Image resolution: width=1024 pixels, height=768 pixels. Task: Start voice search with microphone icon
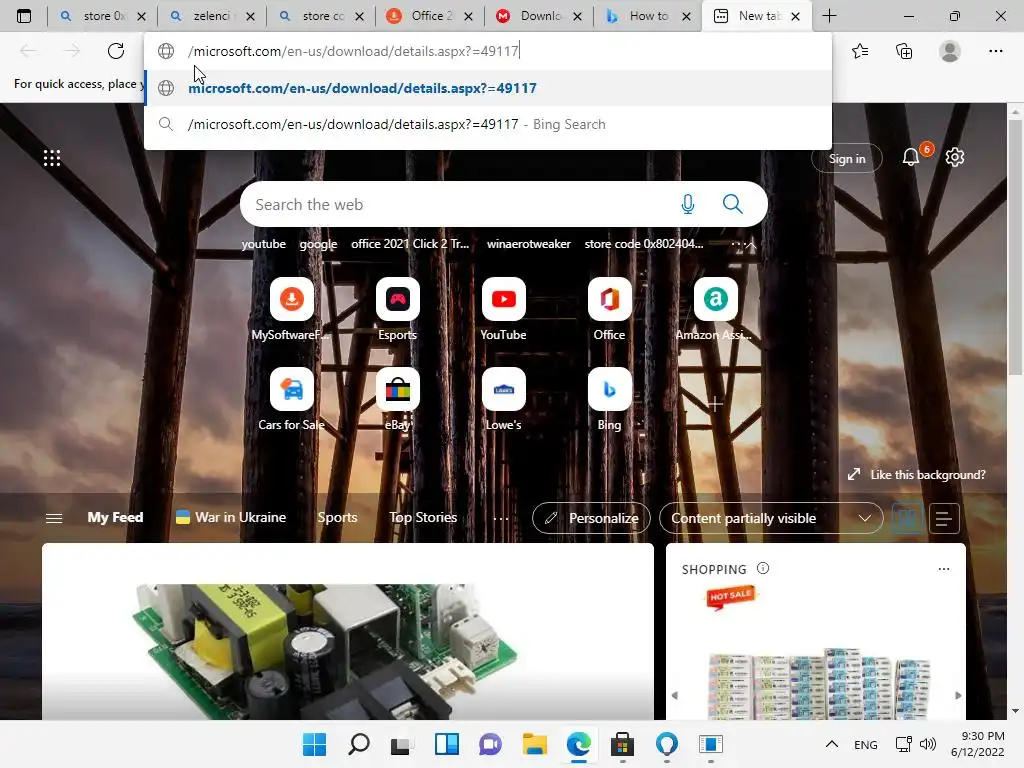coord(688,204)
